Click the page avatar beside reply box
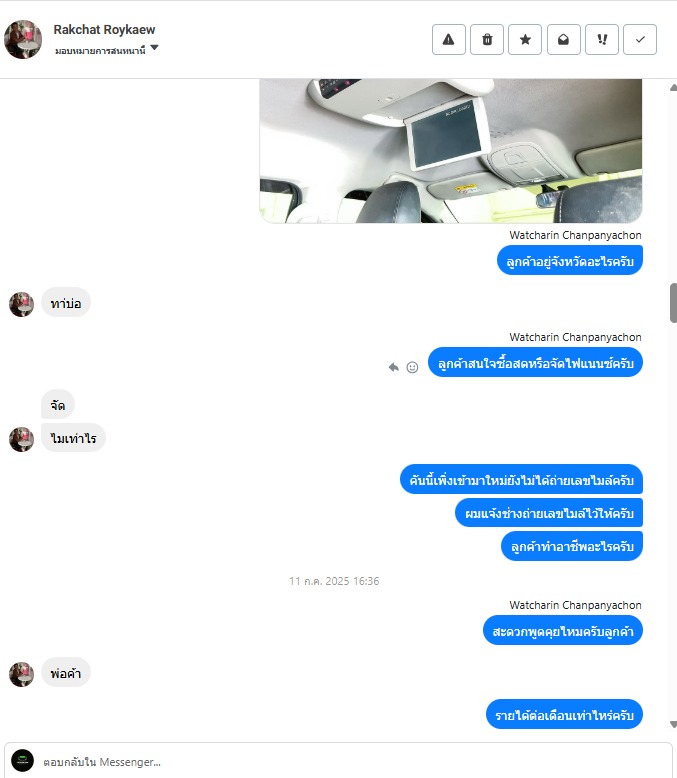 point(22,761)
